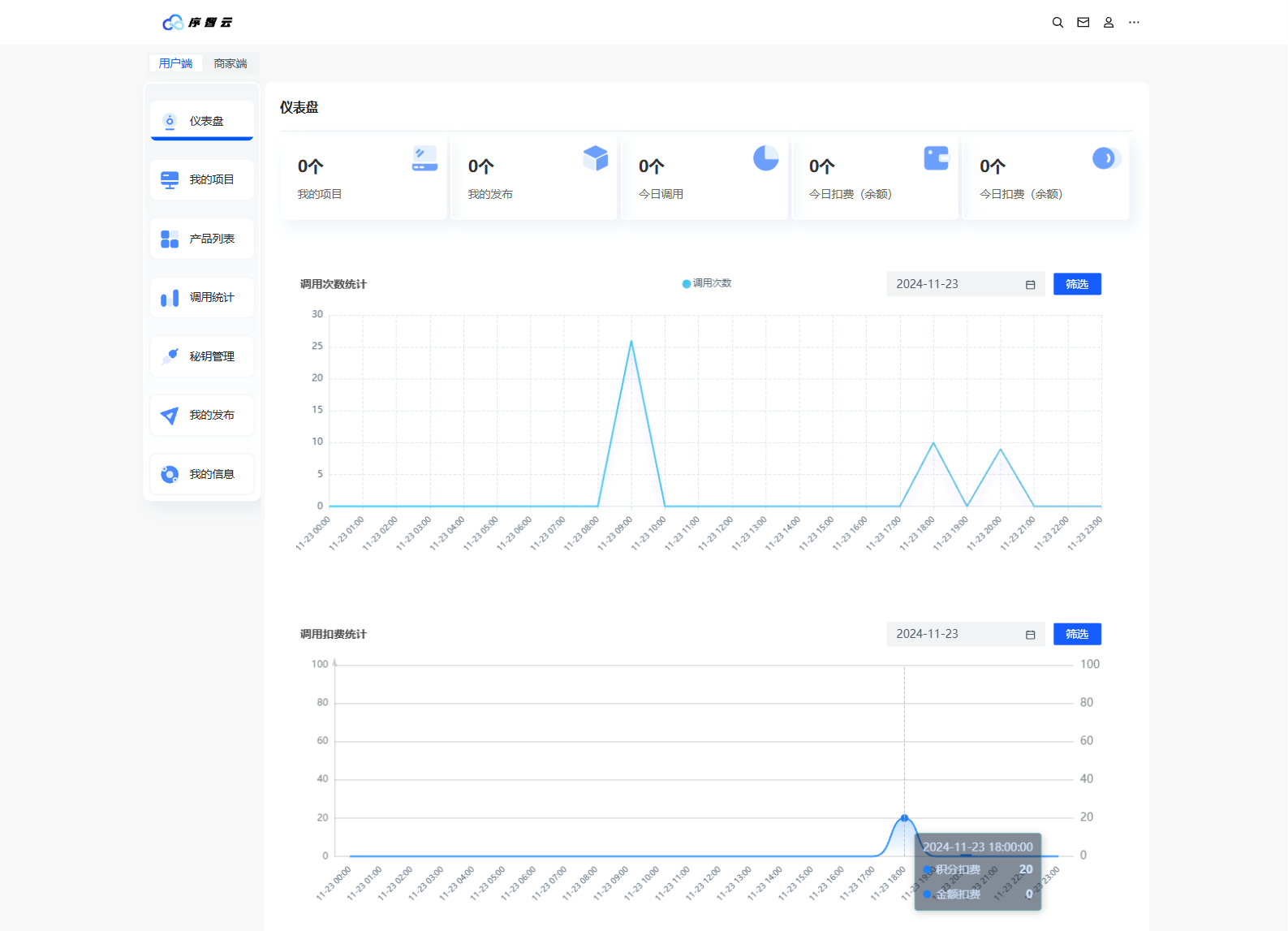This screenshot has height=931, width=1288.
Task: Click the 18:00 data point on fee chart
Action: 904,818
